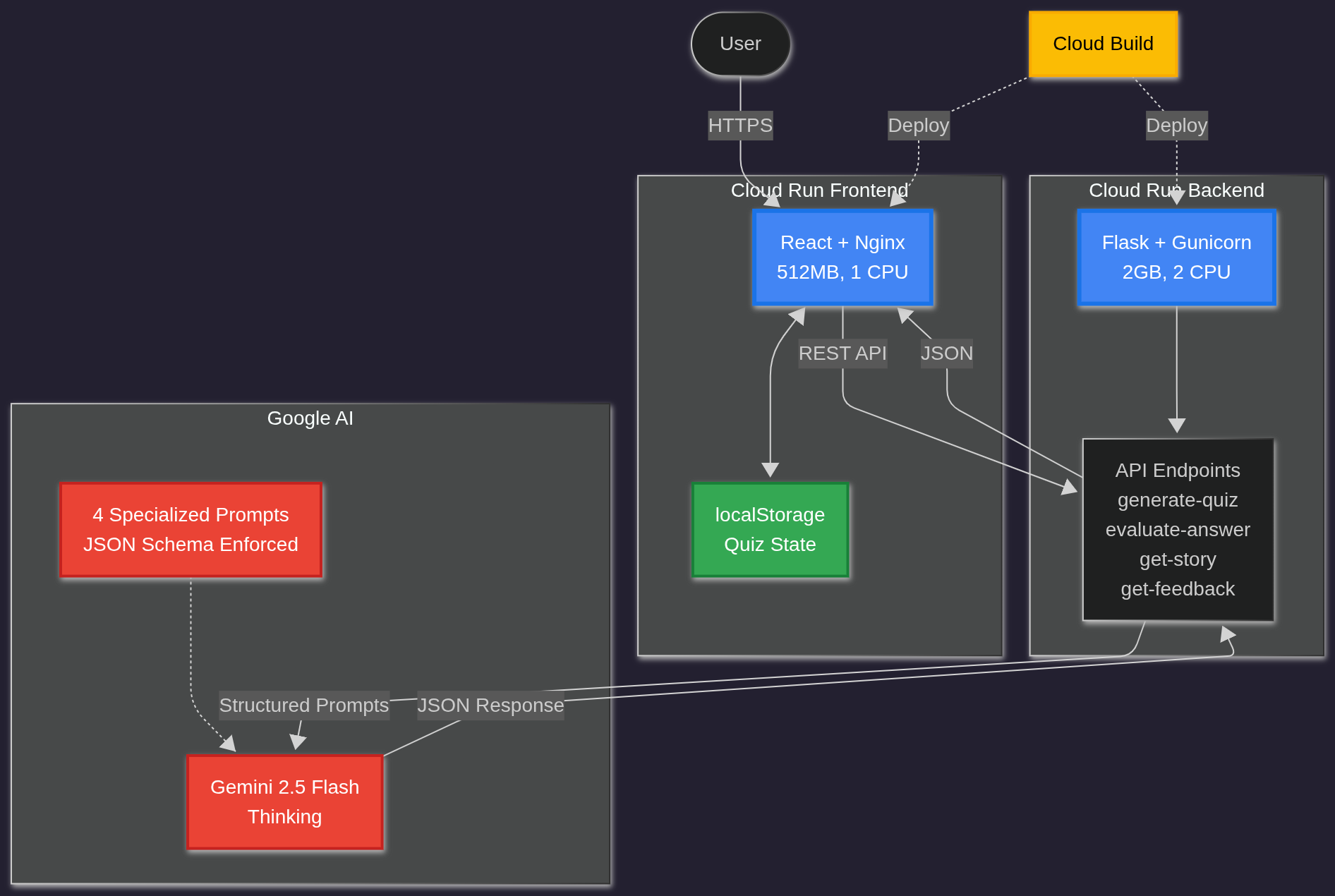This screenshot has width=1335, height=896.
Task: Click the get-feedback endpoint text
Action: [1178, 589]
